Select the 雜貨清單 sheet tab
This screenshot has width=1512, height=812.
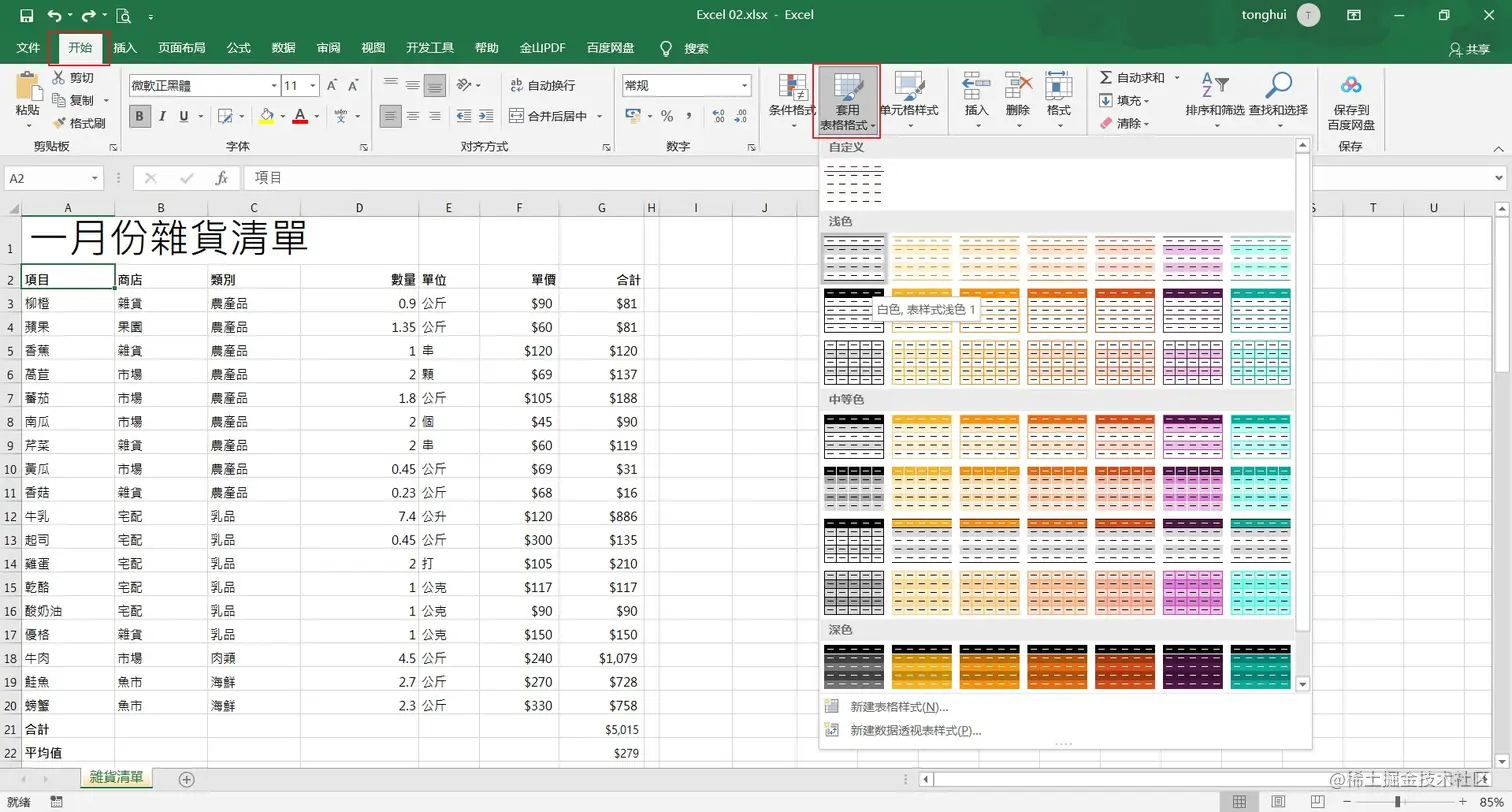tap(116, 777)
